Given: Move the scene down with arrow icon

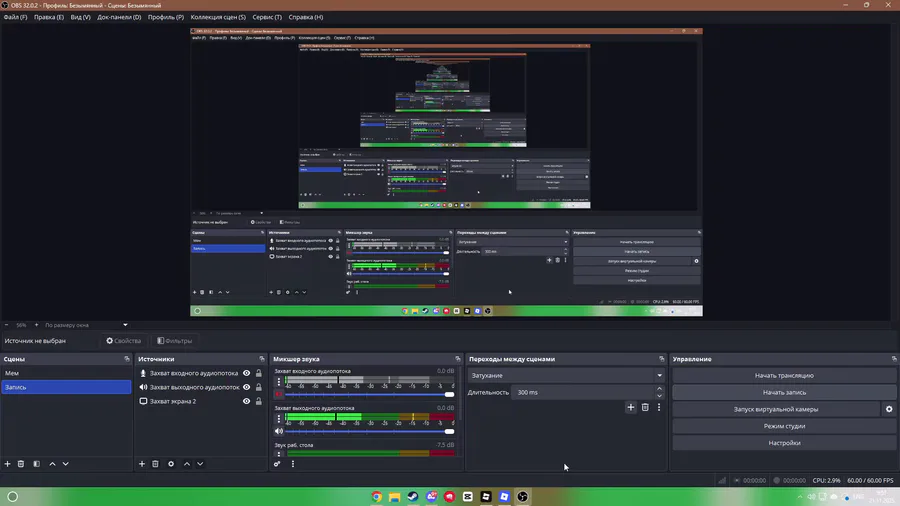Looking at the screenshot, I should coord(65,464).
